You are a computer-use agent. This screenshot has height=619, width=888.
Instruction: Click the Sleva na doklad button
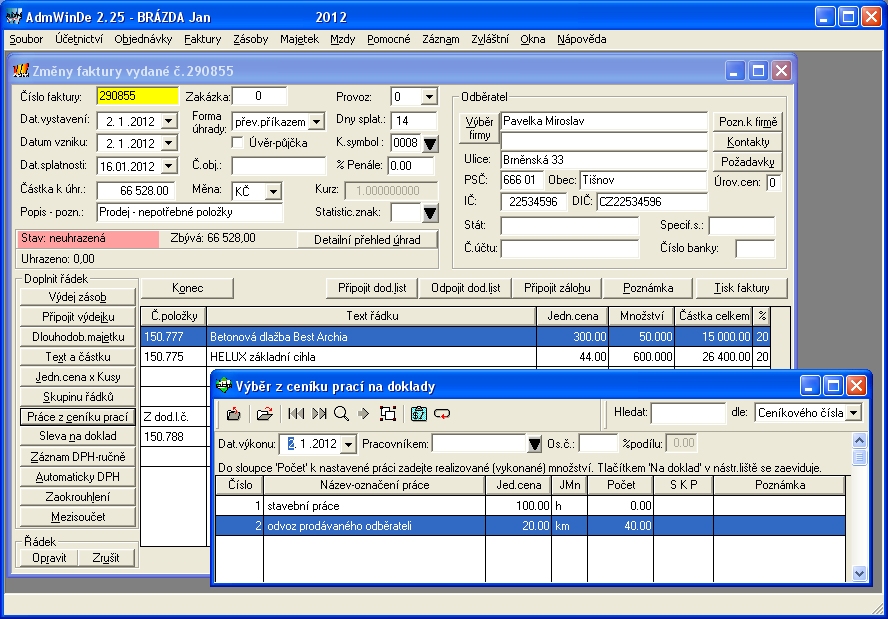pyautogui.click(x=78, y=436)
